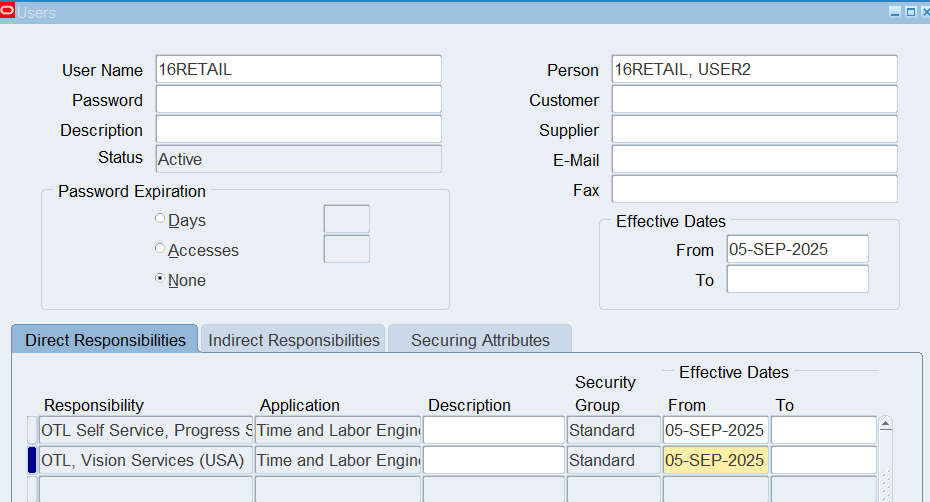Switch to Indirect Responsibilities tab
This screenshot has width=930, height=502.
point(294,340)
